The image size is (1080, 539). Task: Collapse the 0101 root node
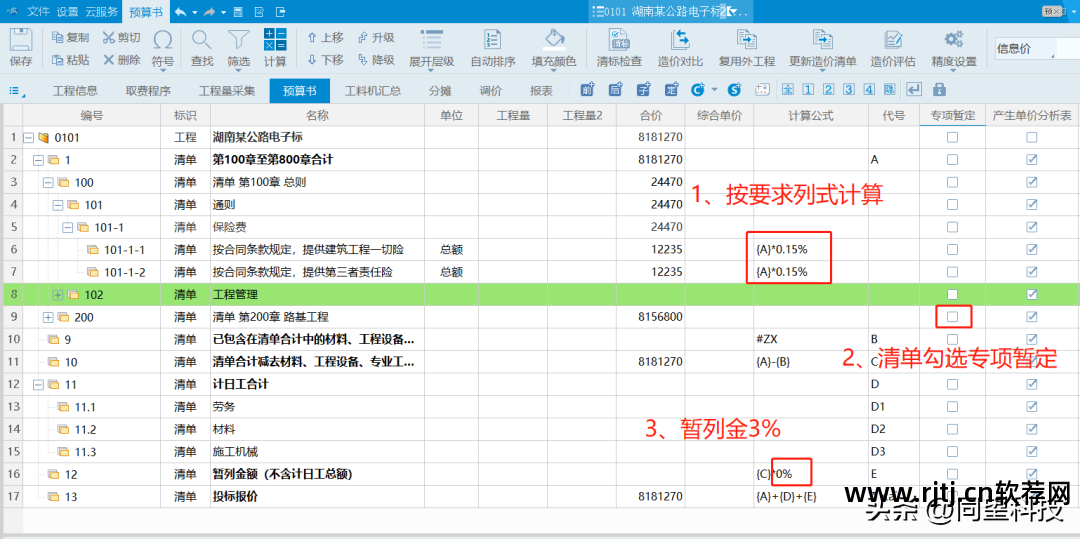point(28,138)
